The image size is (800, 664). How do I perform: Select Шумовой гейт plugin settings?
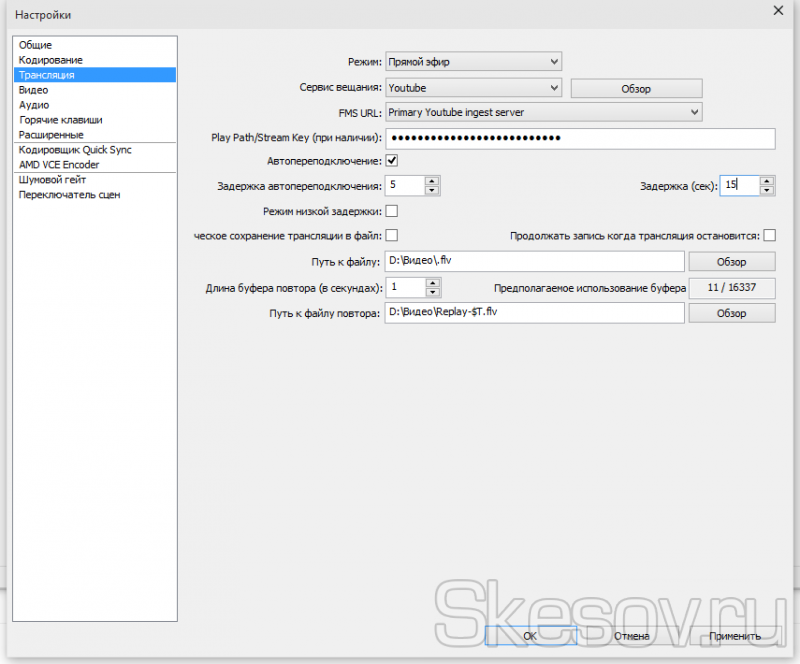[52, 180]
